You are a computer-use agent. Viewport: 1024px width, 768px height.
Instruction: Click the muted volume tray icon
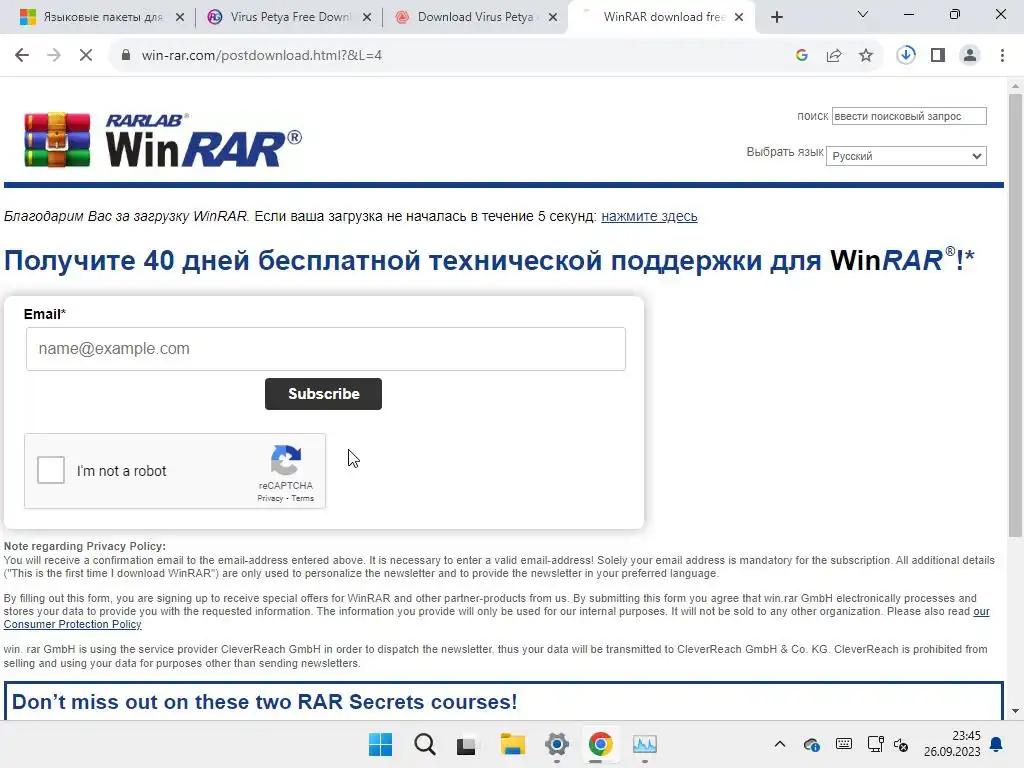coord(901,744)
